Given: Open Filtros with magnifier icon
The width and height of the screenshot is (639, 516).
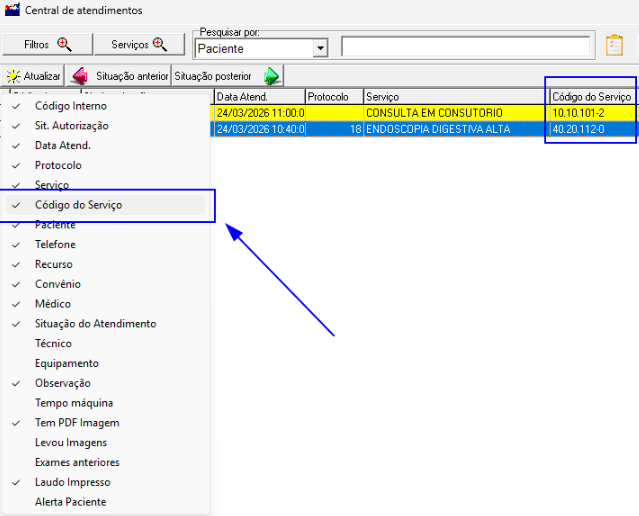Looking at the screenshot, I should (47, 45).
